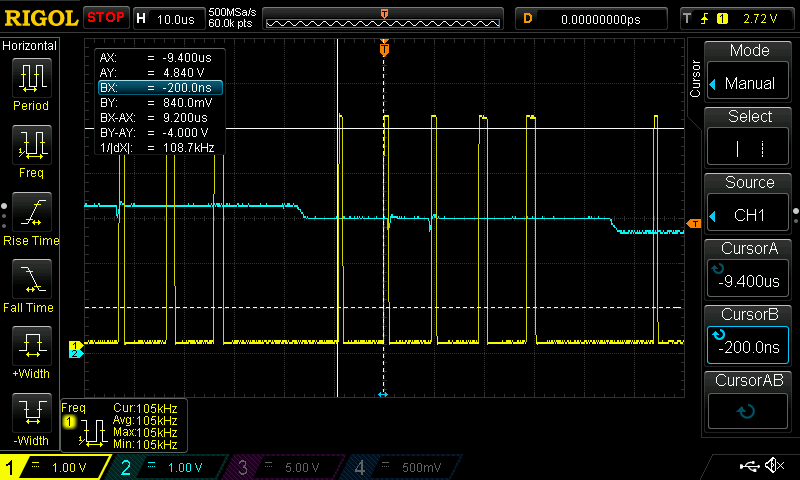
Task: Select the Period measurement icon
Action: click(32, 78)
